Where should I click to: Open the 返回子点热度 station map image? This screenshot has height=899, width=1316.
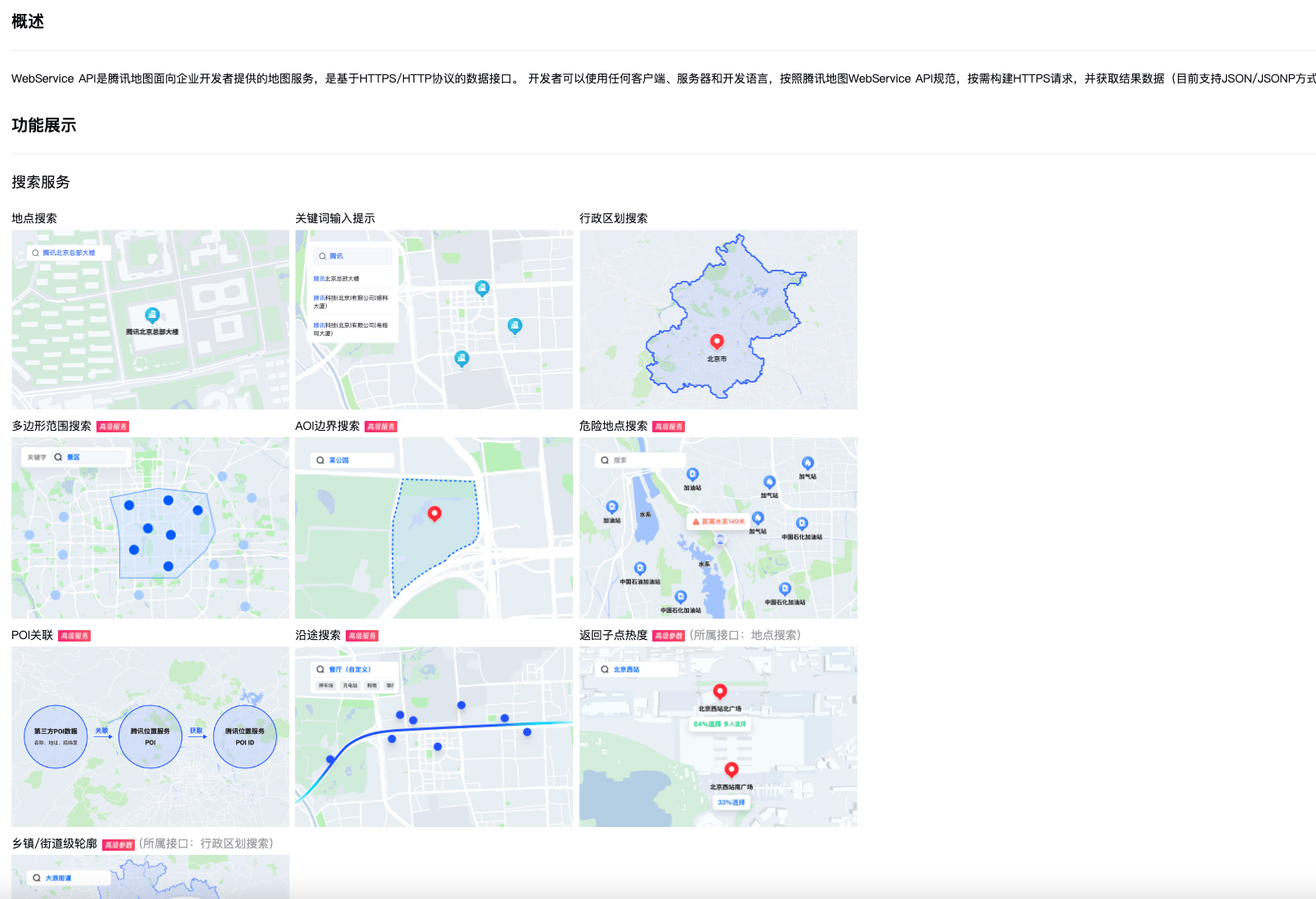click(718, 736)
